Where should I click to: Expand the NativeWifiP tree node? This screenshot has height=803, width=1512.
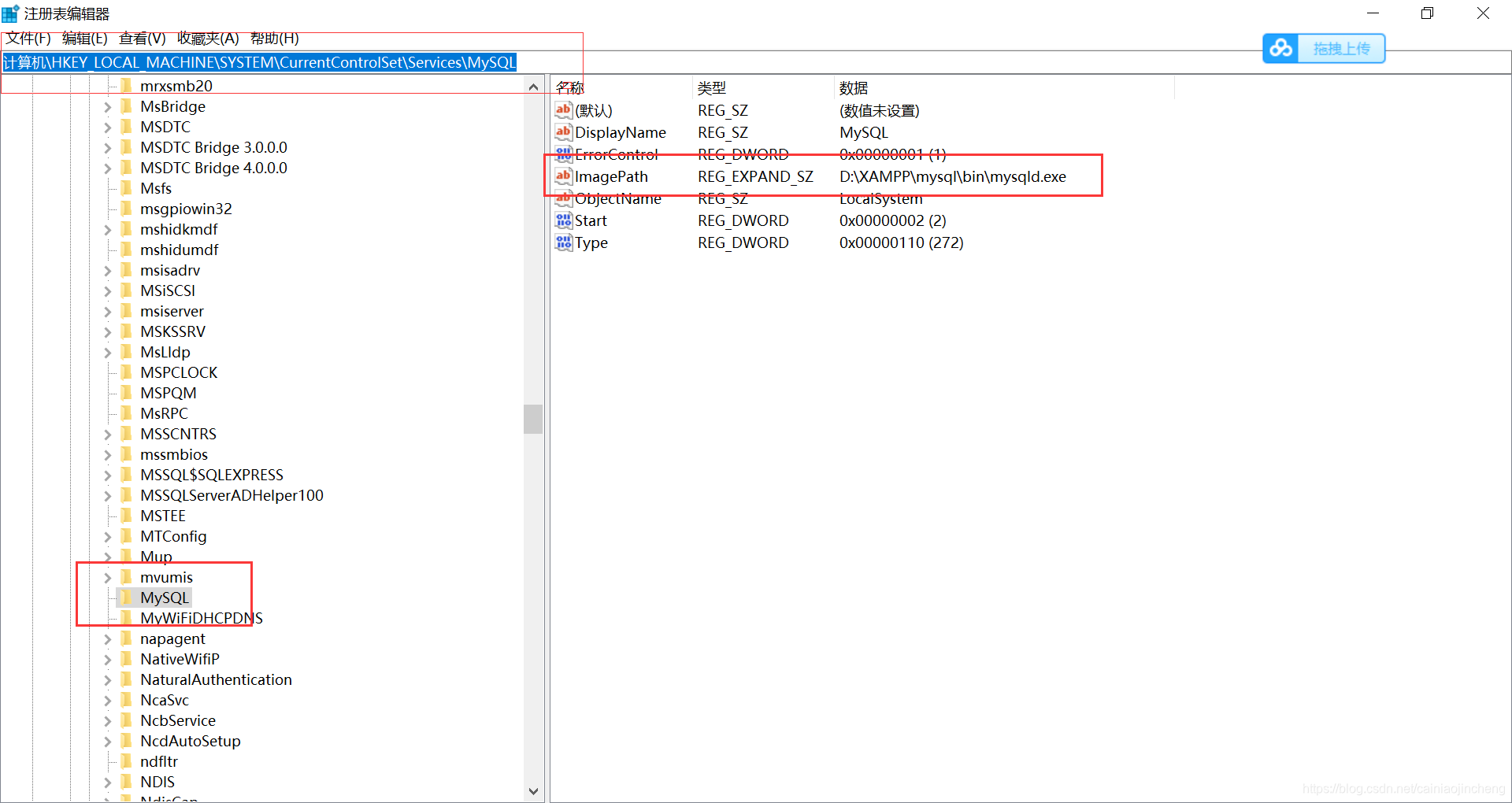108,659
